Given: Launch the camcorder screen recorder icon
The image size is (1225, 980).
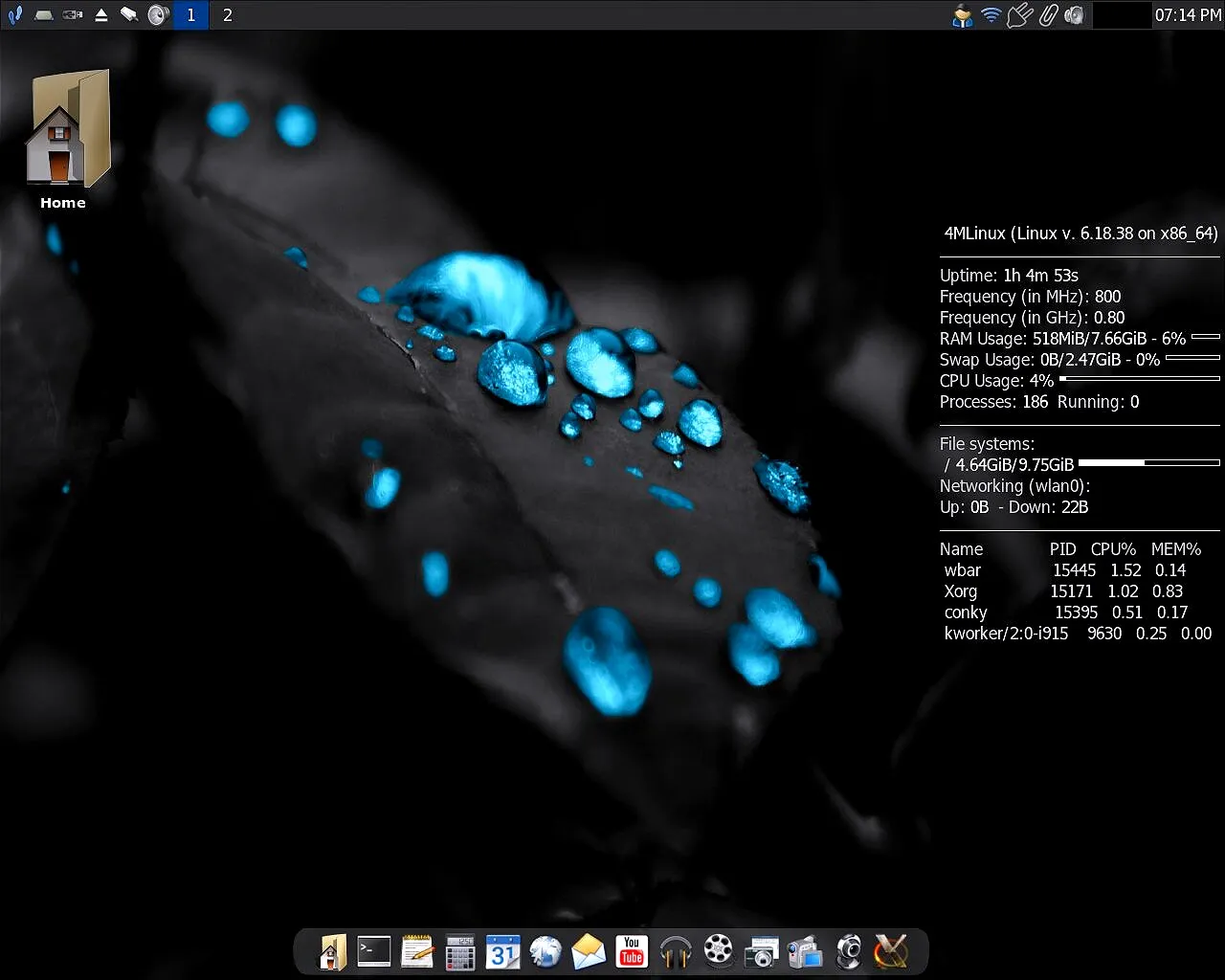Looking at the screenshot, I should [805, 952].
